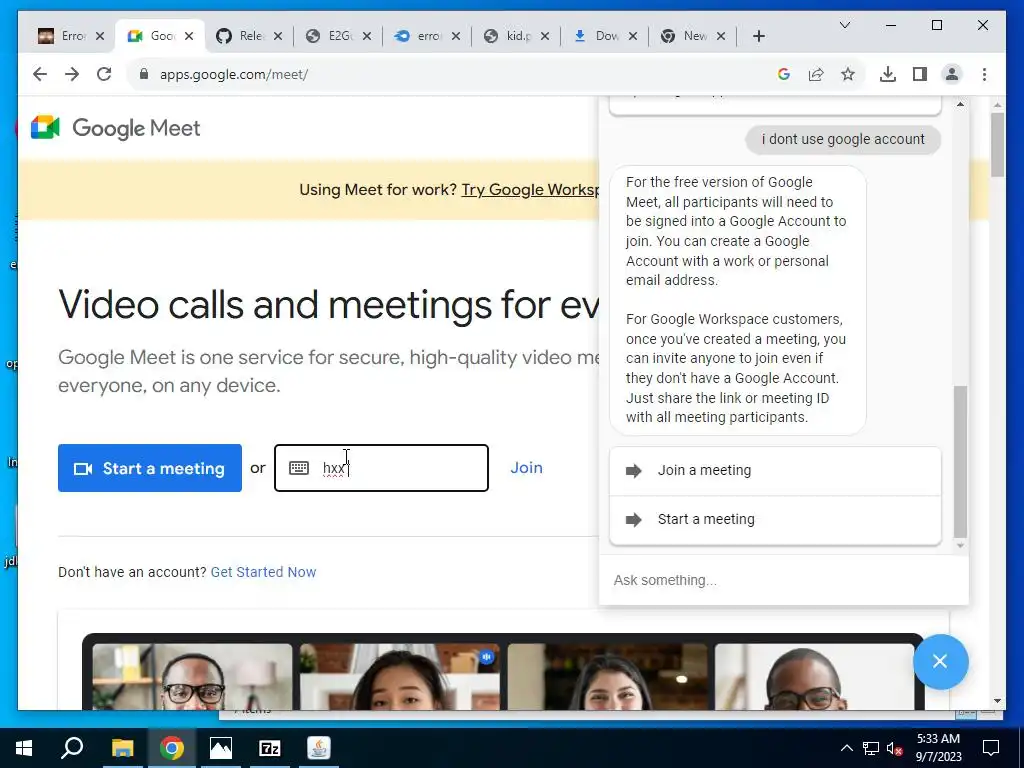Open the Google icon in the address bar
This screenshot has width=1024, height=768.
coord(784,74)
